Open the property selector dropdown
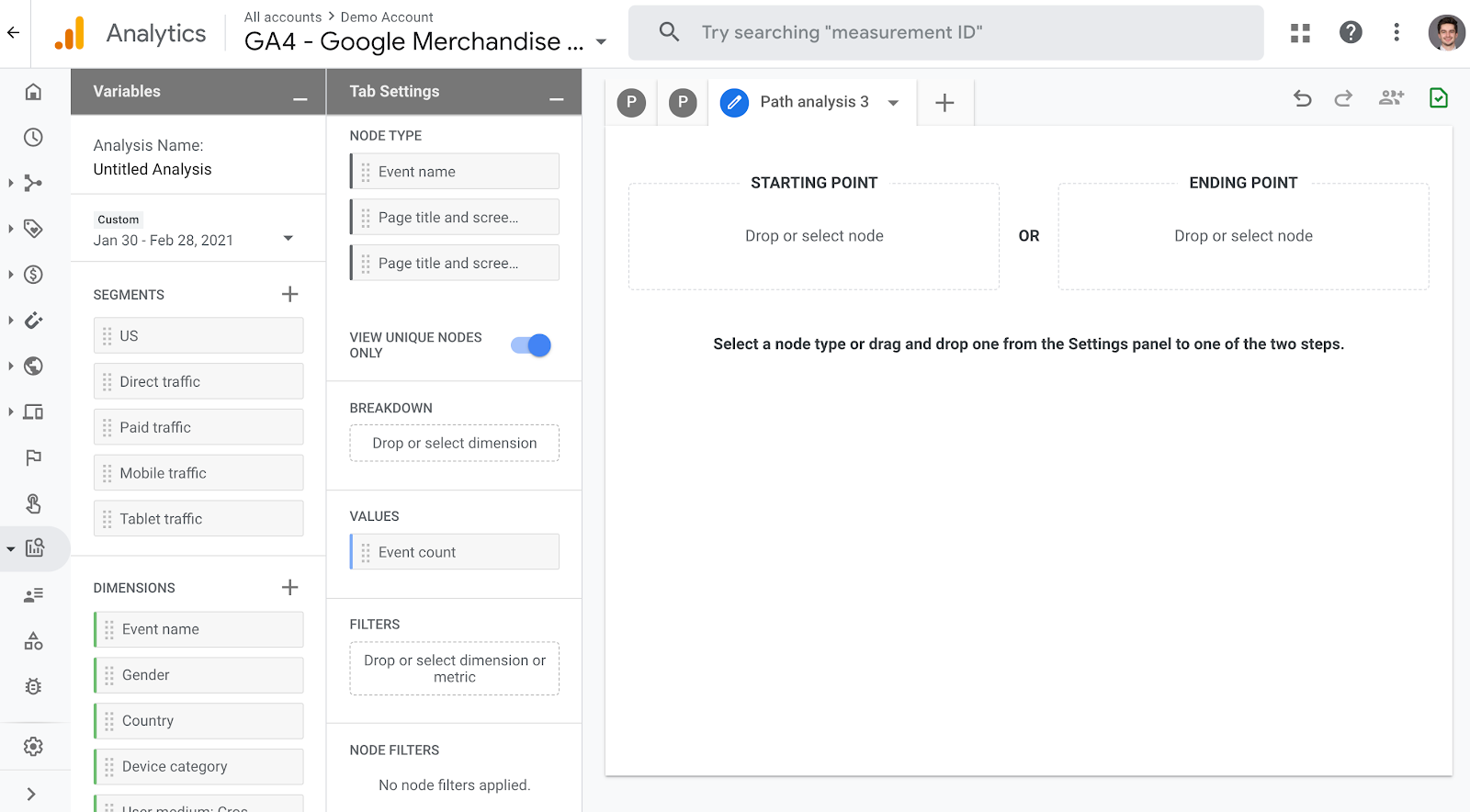 tap(601, 42)
